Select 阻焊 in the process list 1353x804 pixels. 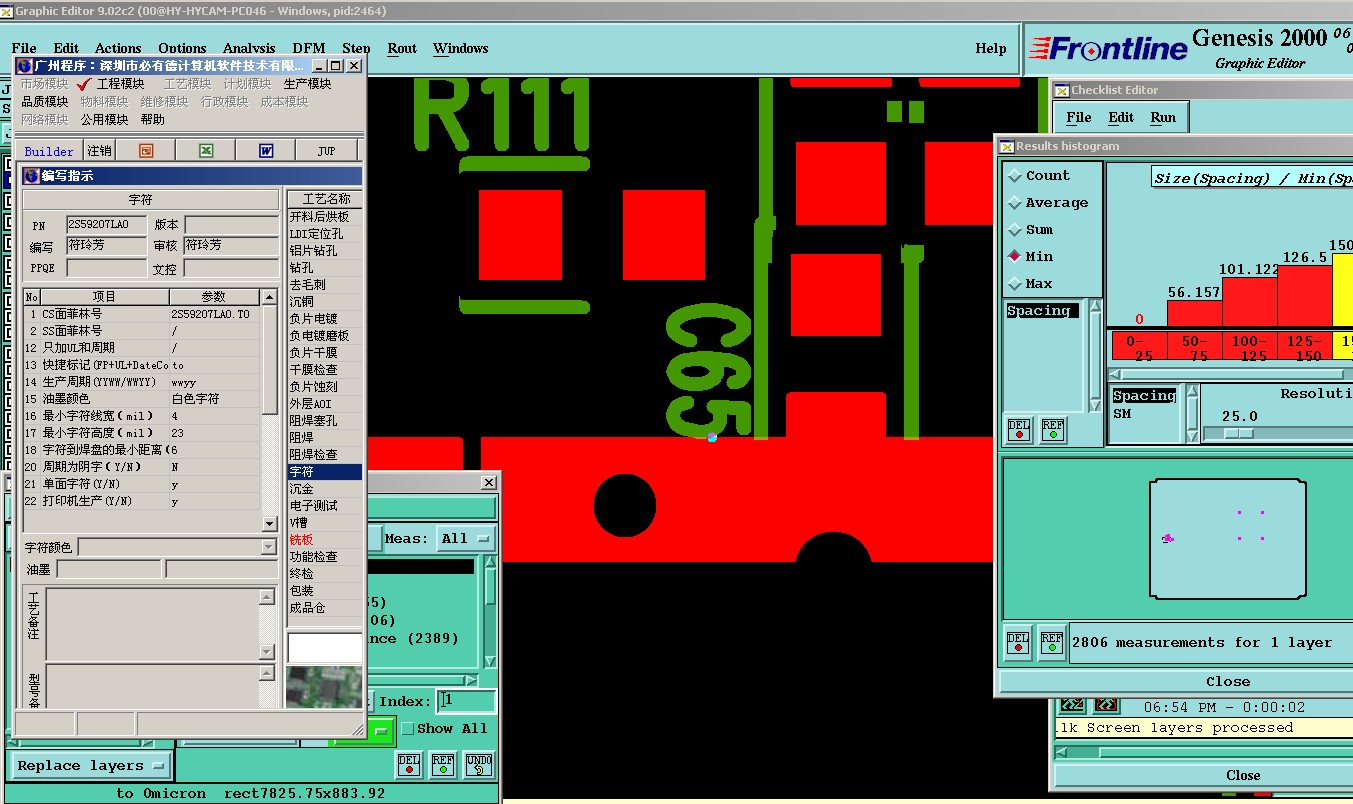(x=325, y=437)
